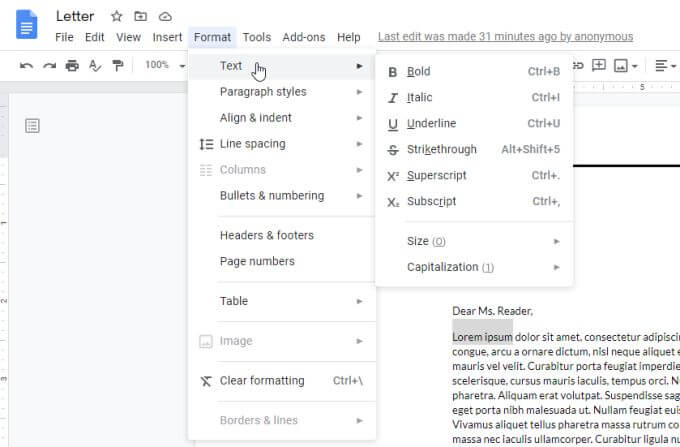
Task: Click the paint format icon
Action: coord(118,66)
